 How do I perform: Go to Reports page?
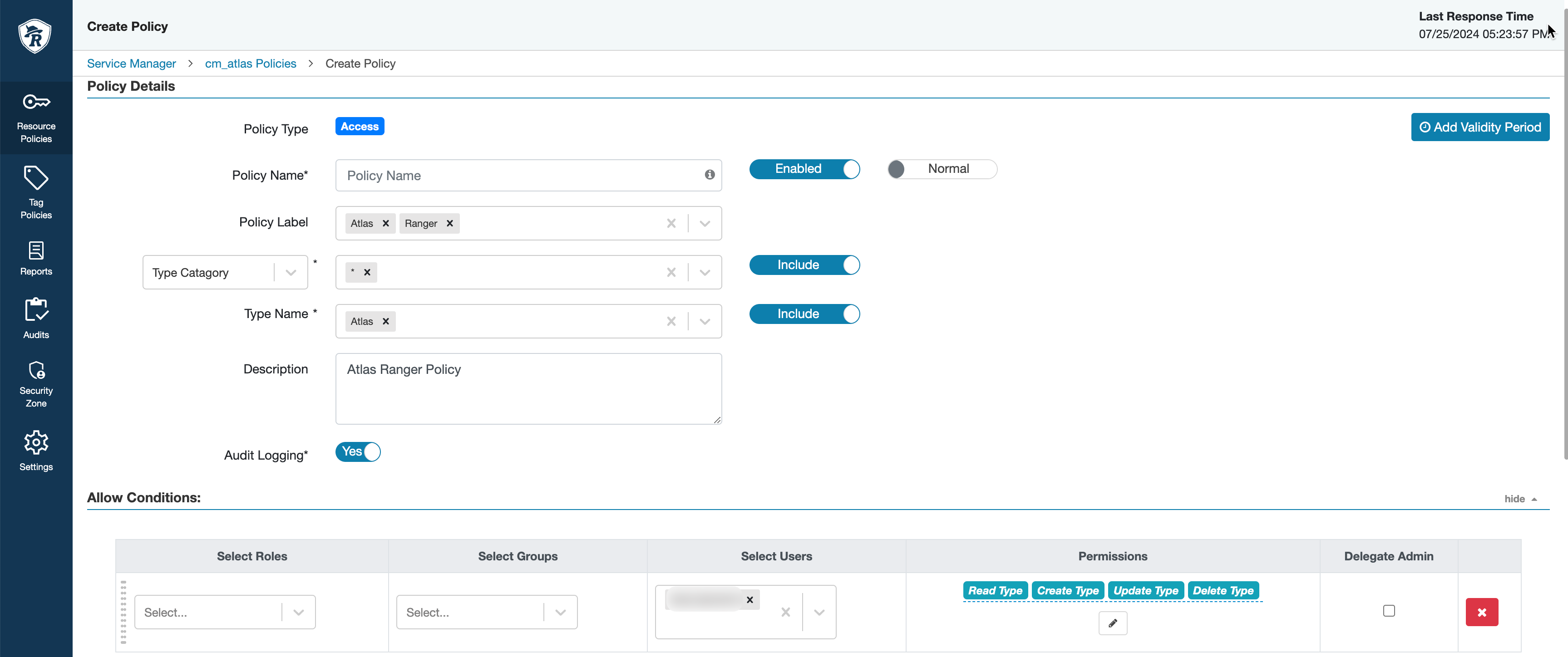point(36,258)
